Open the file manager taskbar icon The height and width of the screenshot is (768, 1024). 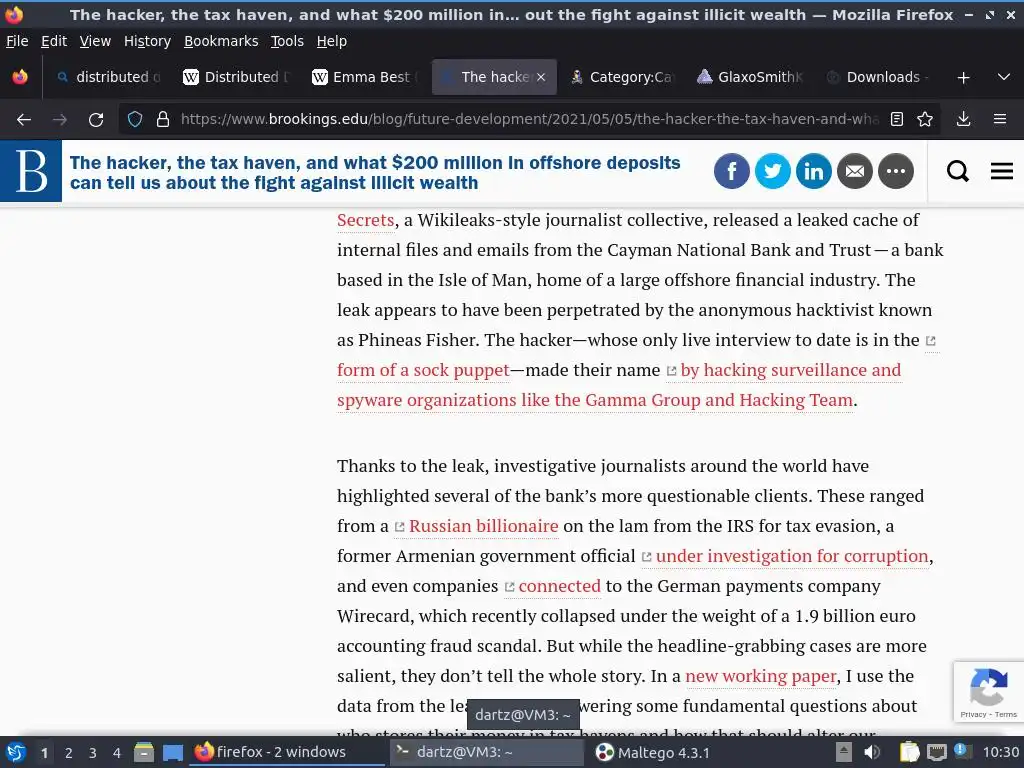point(144,752)
